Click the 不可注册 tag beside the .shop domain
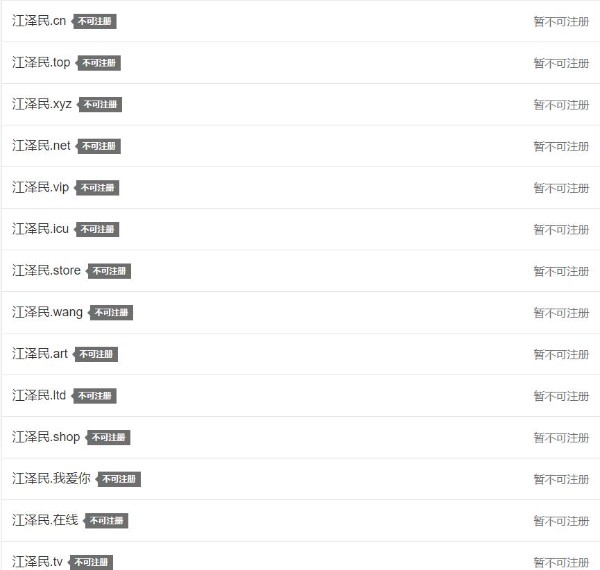Image resolution: width=600 pixels, height=570 pixels. (x=109, y=438)
